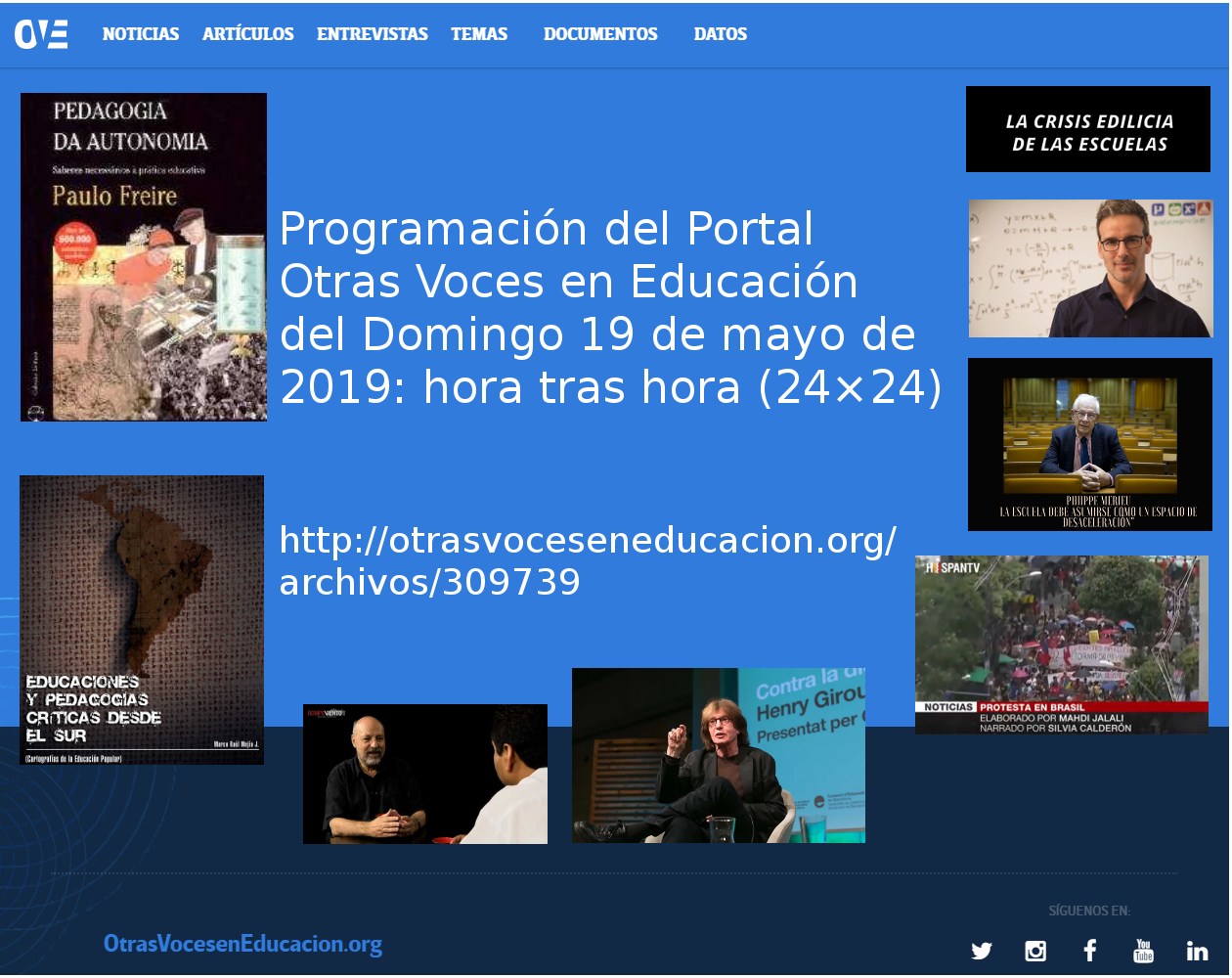Click the Datos menu item
The width and height of the screenshot is (1232, 978).
721,34
